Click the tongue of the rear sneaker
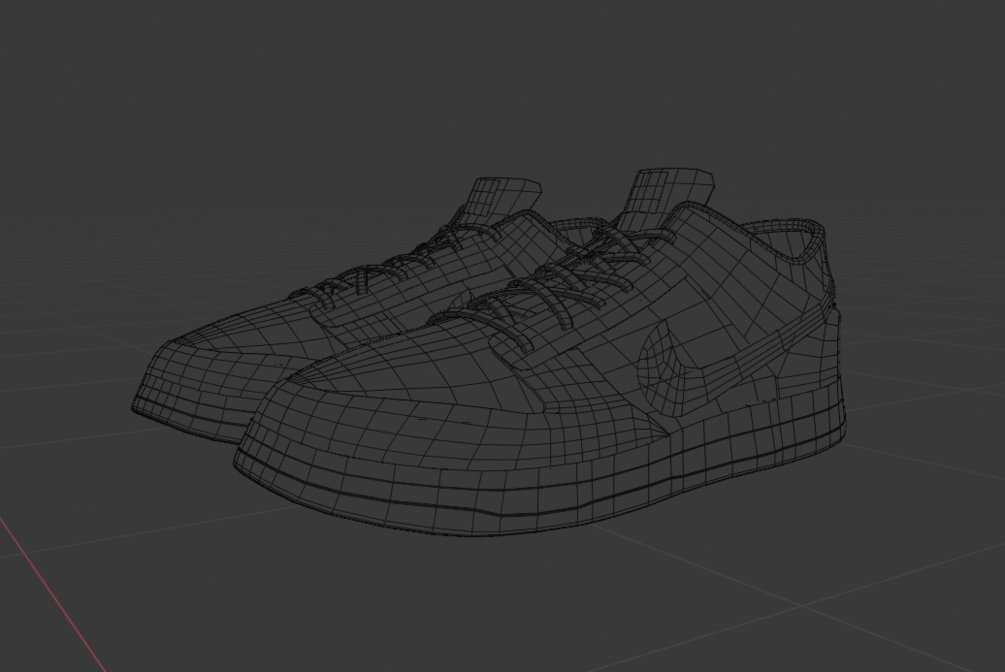 [x=500, y=200]
